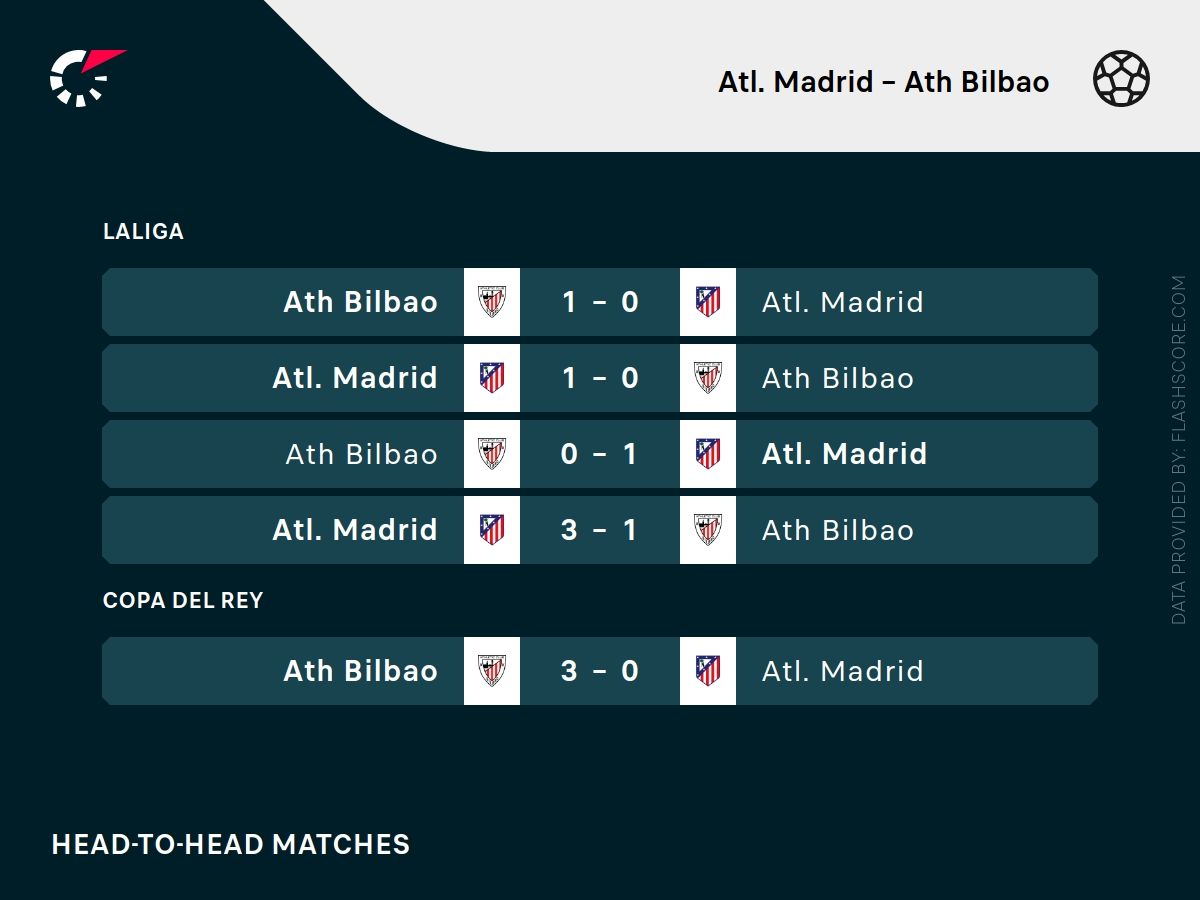Open the 3 – 1 match score

[600, 530]
